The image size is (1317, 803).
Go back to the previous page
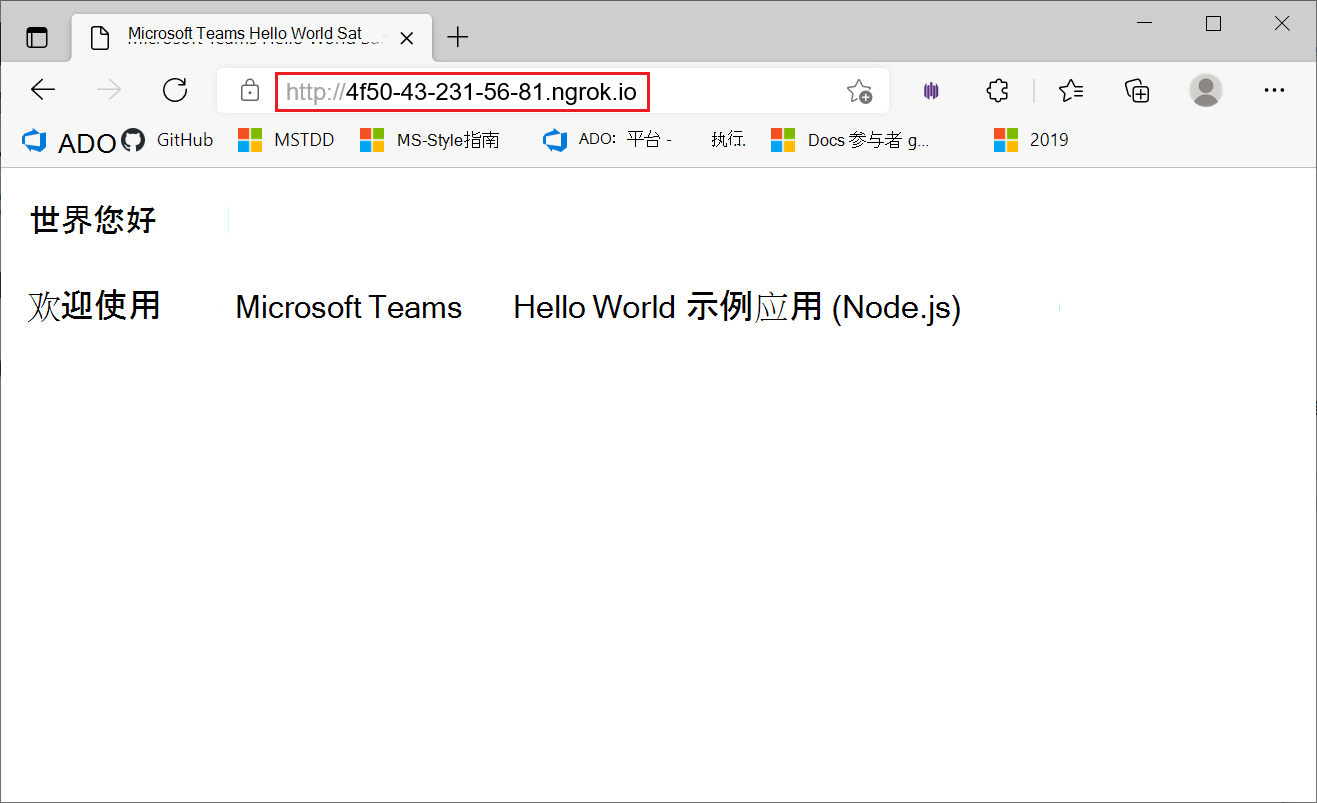43,91
